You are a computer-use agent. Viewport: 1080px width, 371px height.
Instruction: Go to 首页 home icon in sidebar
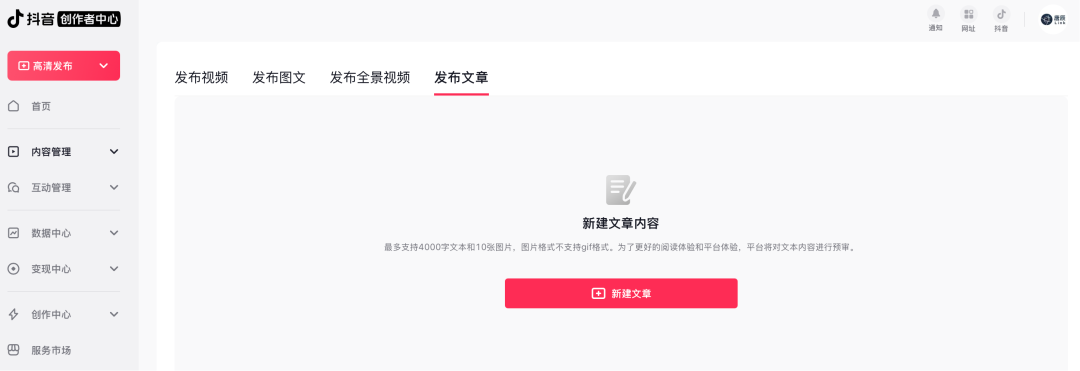pos(13,106)
